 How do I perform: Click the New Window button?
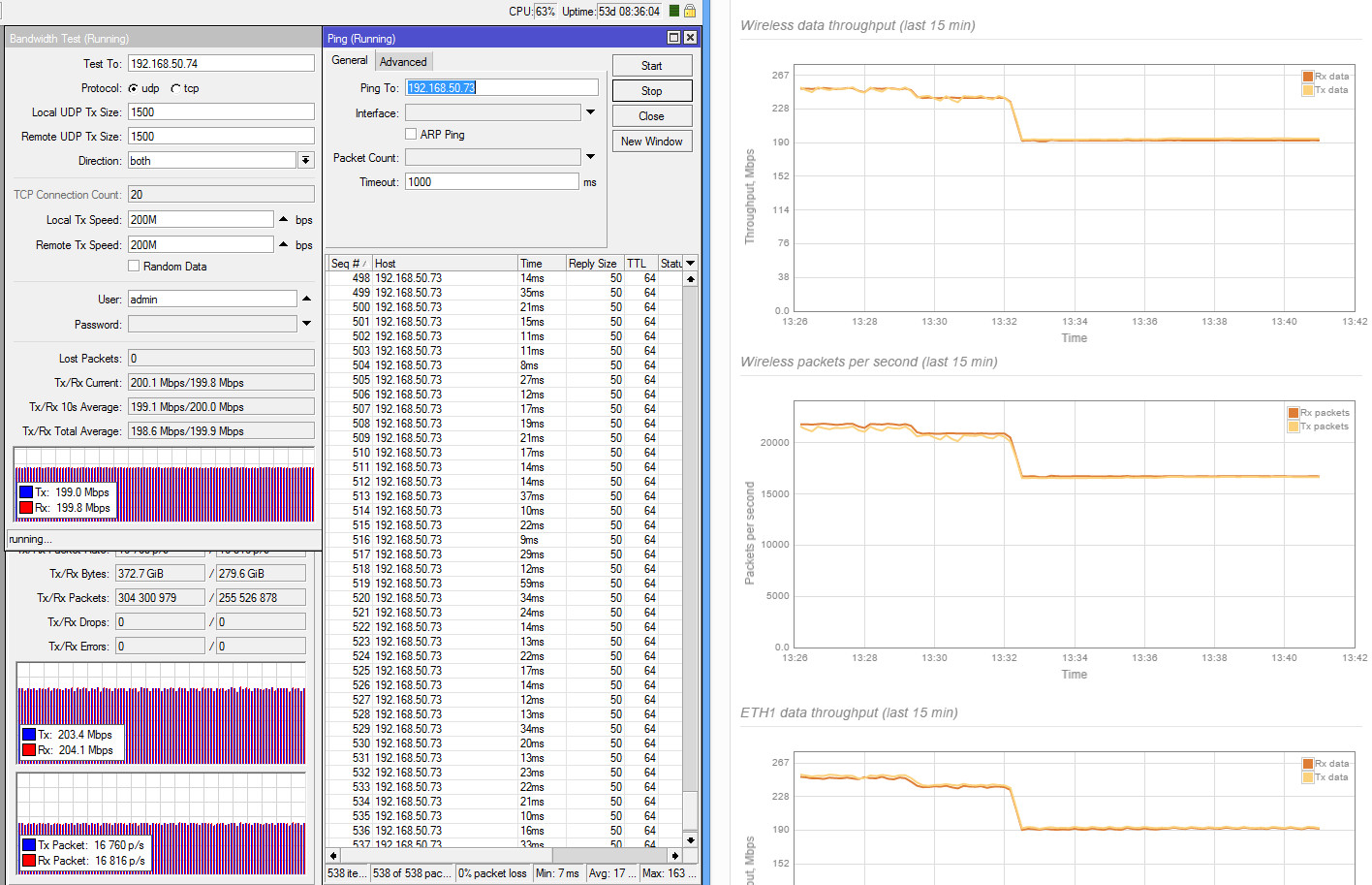[x=651, y=141]
